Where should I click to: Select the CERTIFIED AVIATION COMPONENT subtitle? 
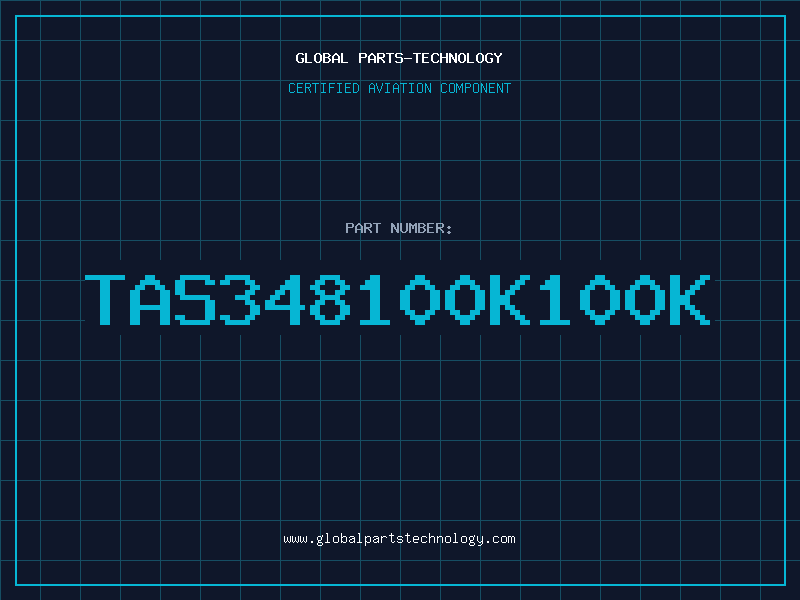pyautogui.click(x=399, y=88)
